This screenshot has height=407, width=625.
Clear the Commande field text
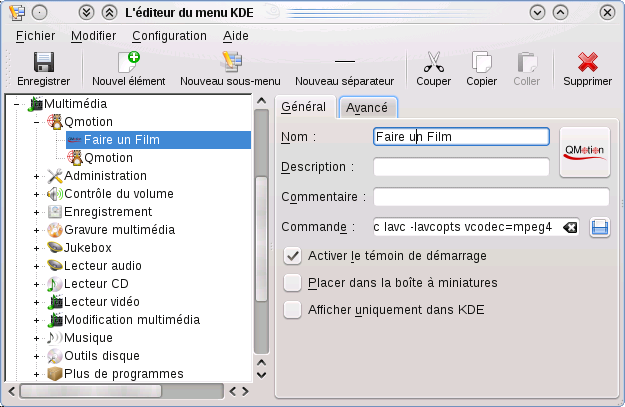(x=569, y=227)
